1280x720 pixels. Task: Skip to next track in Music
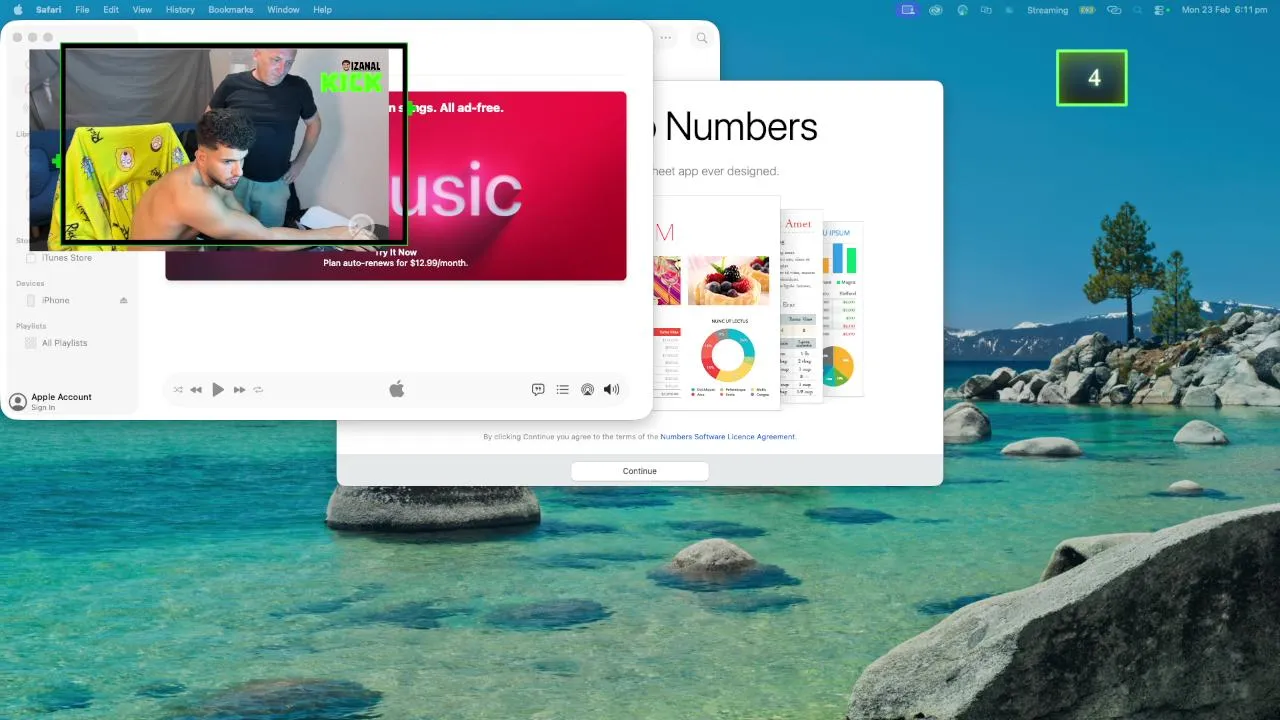click(239, 390)
